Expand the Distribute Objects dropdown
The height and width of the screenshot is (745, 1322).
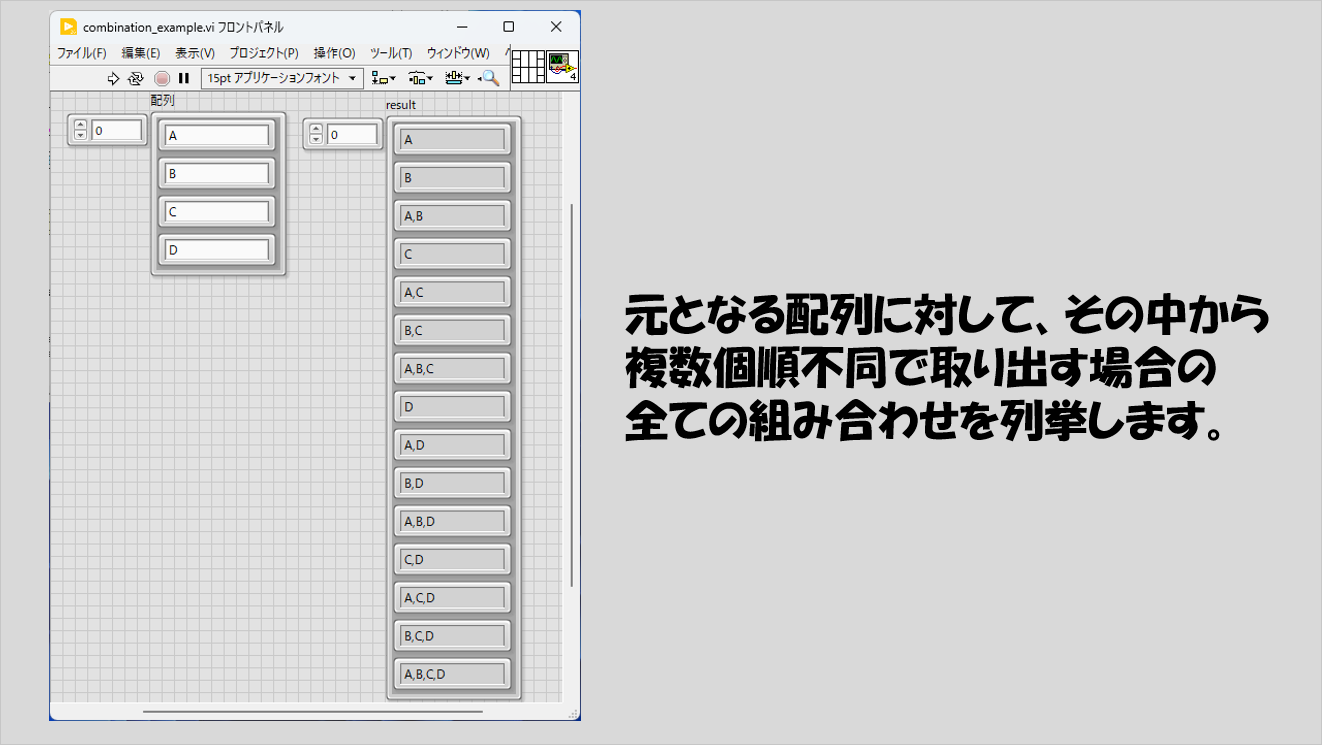coord(420,78)
